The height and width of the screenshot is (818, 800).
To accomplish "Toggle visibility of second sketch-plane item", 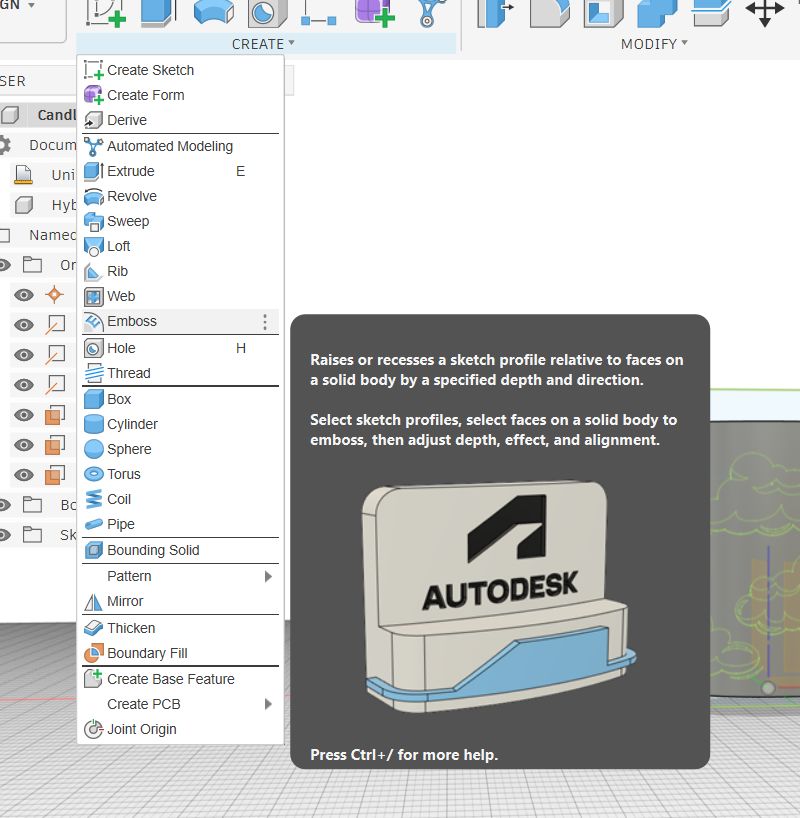I will (23, 355).
